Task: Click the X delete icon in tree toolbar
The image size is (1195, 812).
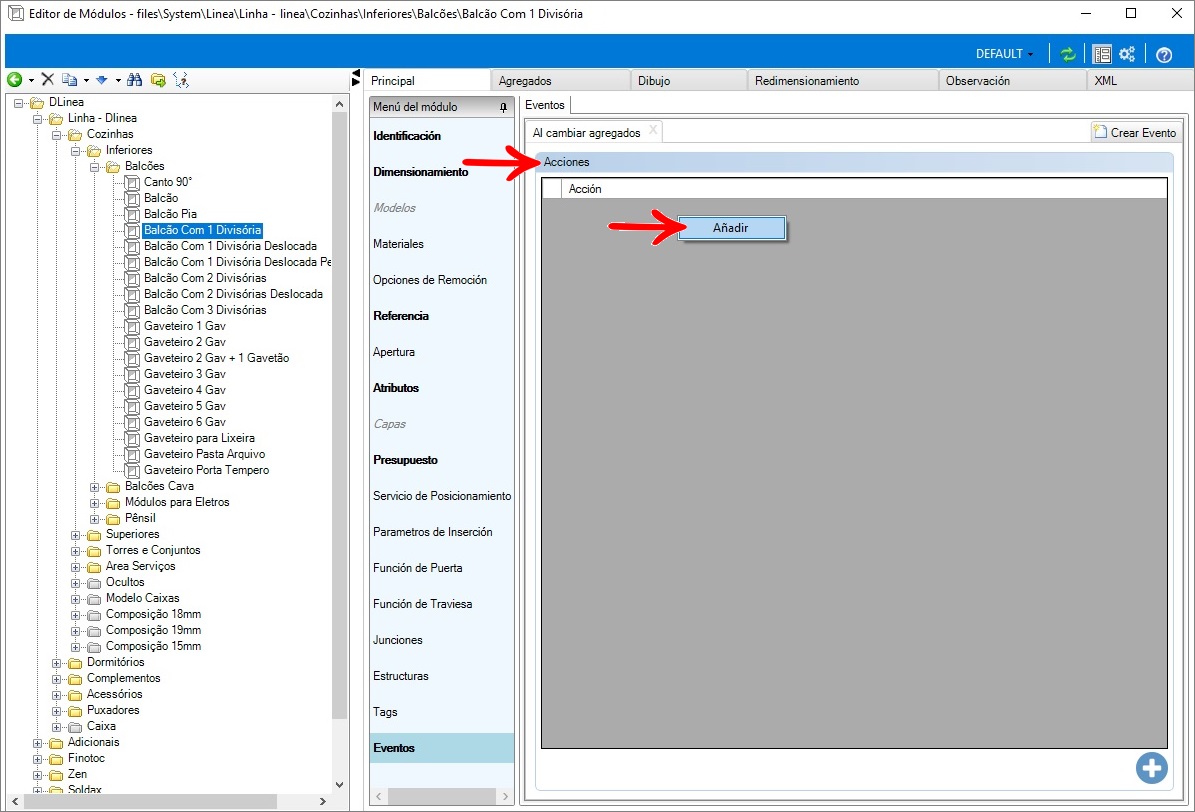Action: 47,79
